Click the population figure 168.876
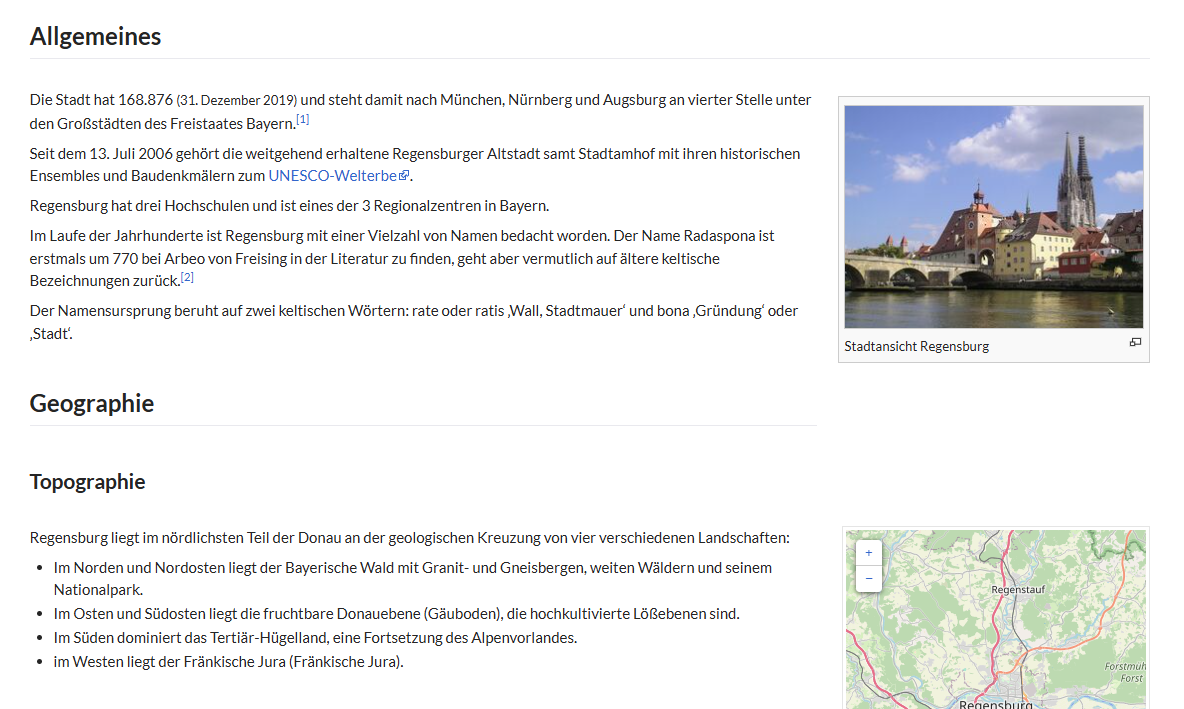Image resolution: width=1184 pixels, height=709 pixels. (145, 100)
